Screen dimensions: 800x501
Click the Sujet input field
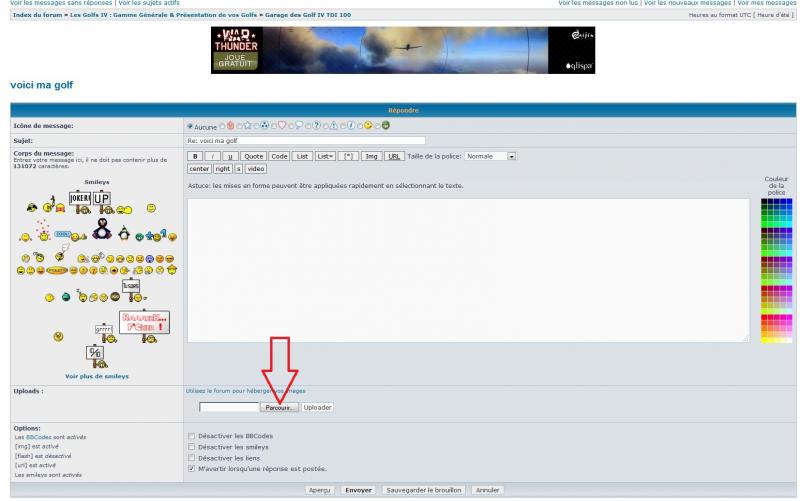click(306, 141)
